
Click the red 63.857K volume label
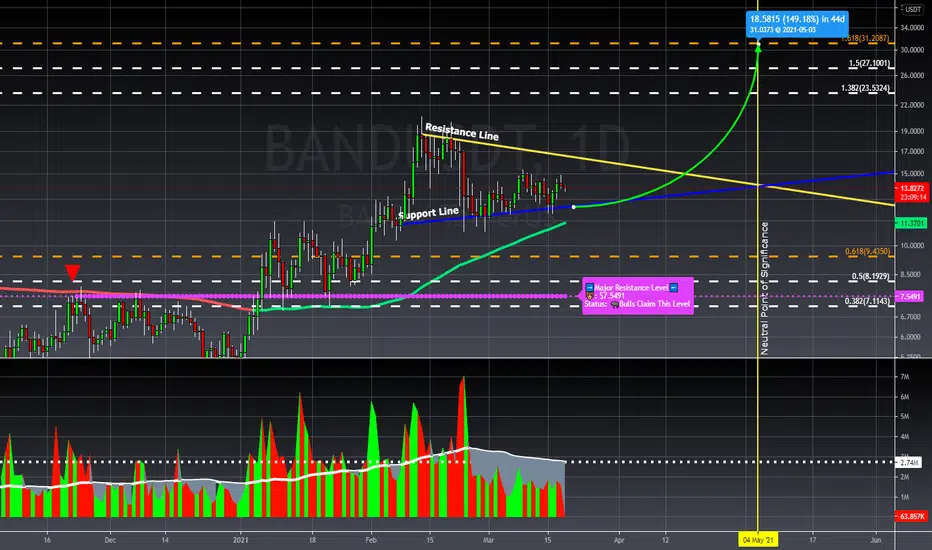click(912, 516)
